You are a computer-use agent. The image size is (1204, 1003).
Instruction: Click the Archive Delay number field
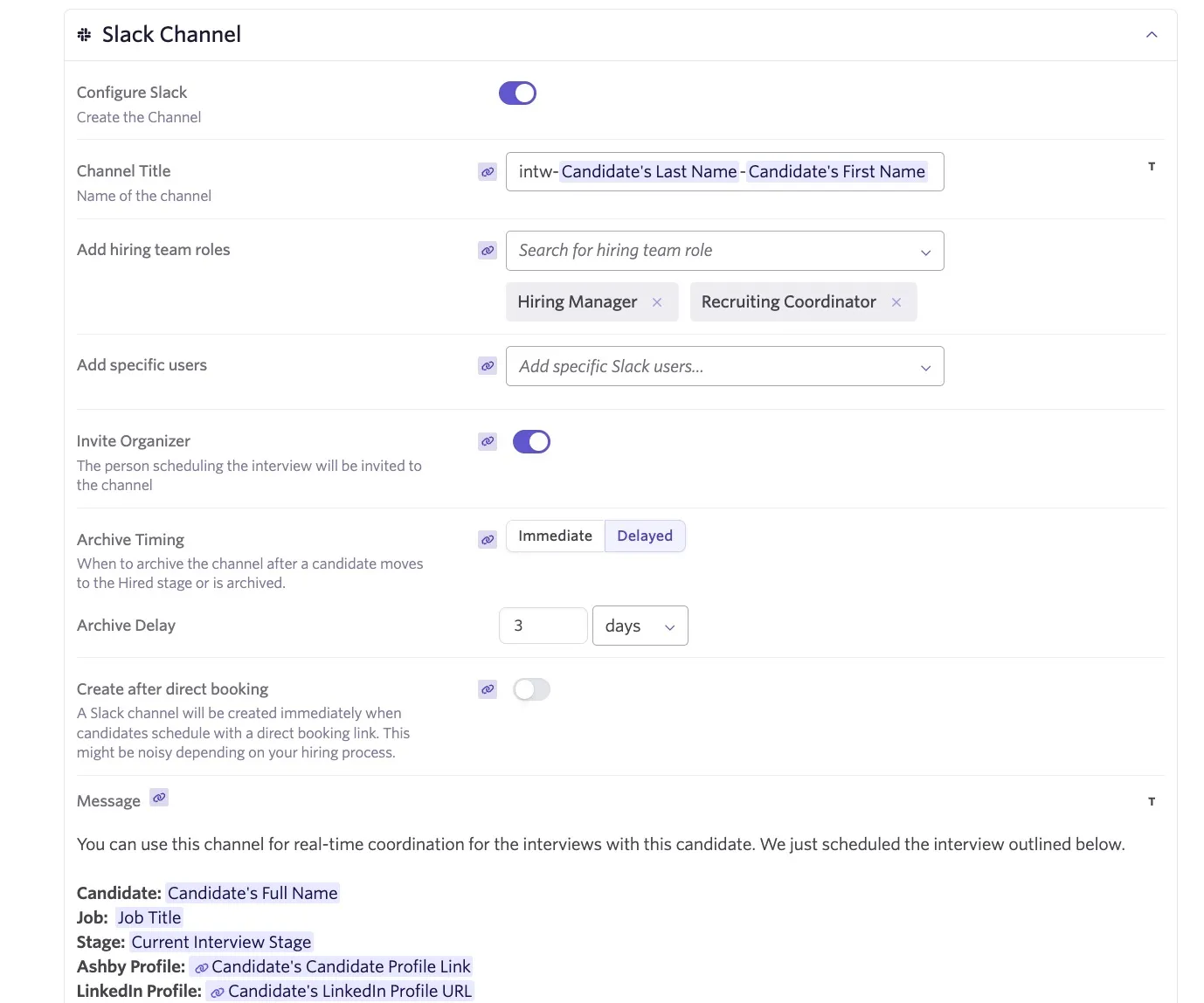tap(543, 626)
